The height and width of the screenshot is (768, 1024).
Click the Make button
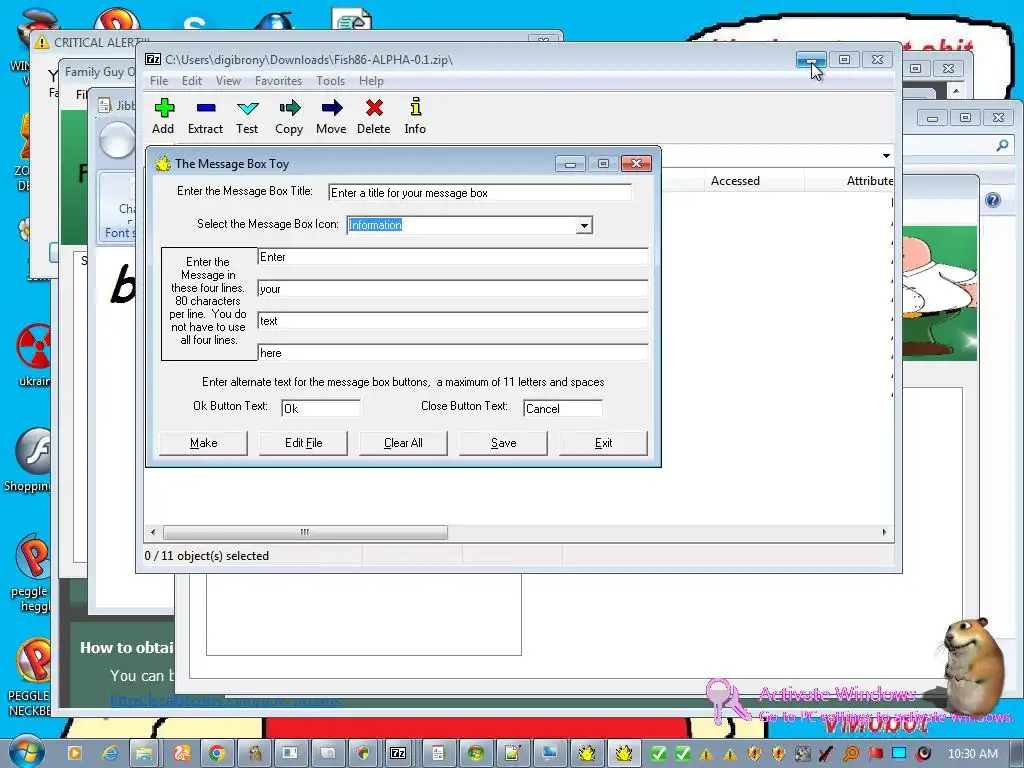(203, 443)
